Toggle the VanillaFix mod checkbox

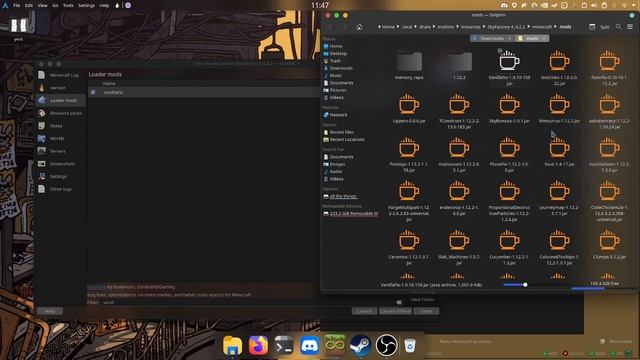point(93,93)
